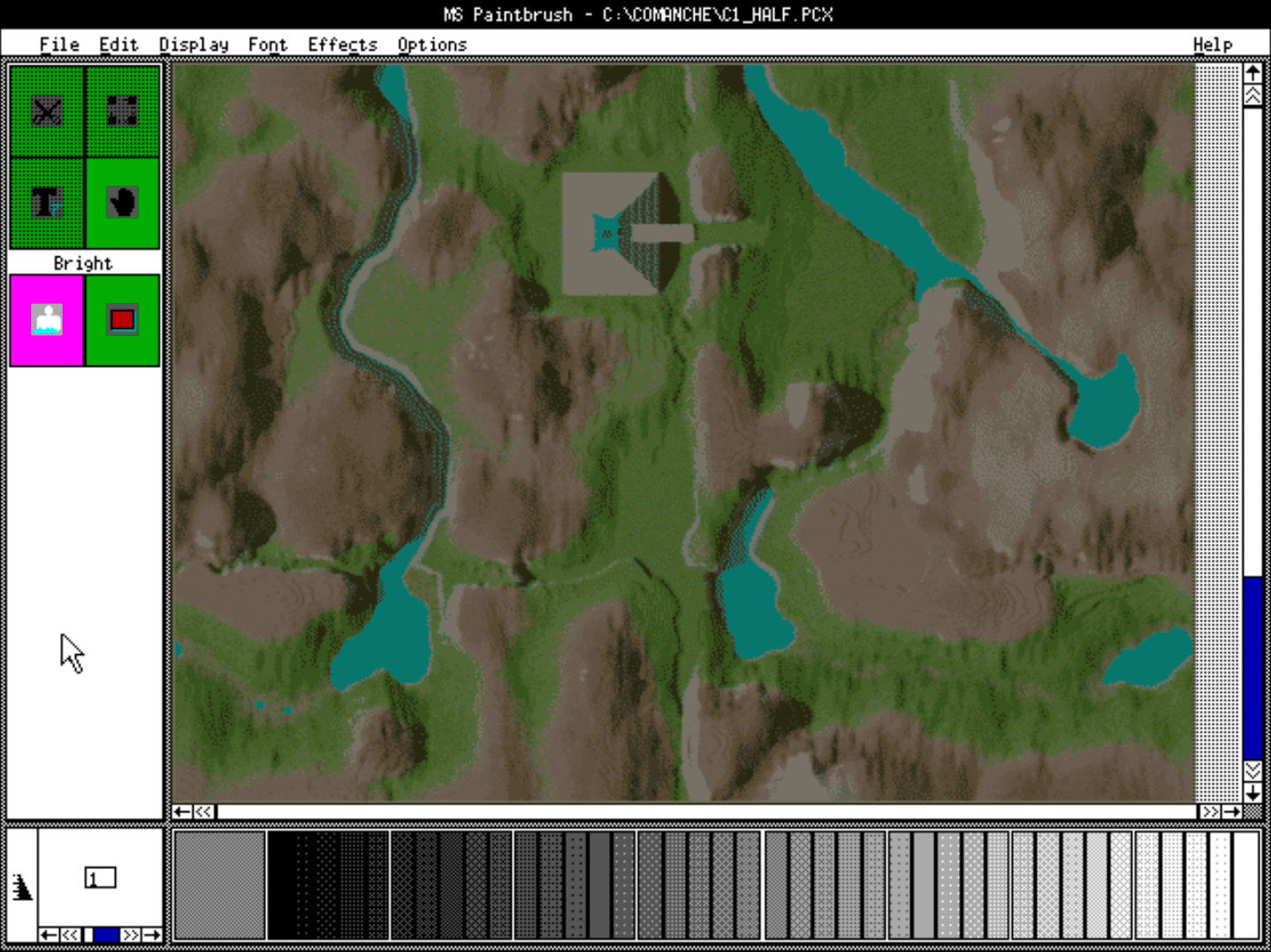1271x952 pixels.
Task: Click the pyramid building on the map
Action: coord(621,233)
